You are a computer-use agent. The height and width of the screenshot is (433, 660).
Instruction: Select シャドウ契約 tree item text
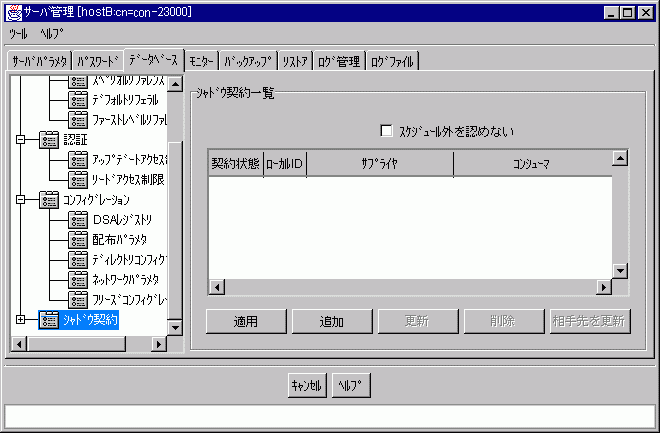(x=90, y=320)
